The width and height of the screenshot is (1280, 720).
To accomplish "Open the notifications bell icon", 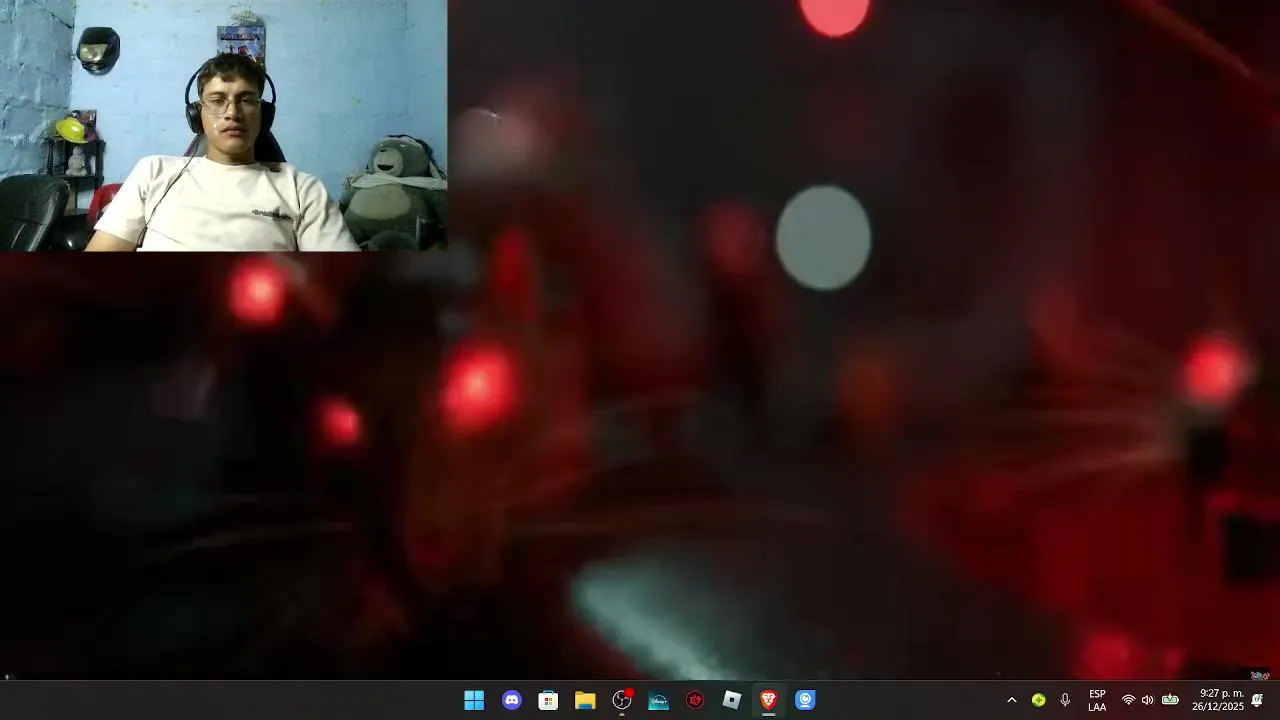I will click(1257, 700).
